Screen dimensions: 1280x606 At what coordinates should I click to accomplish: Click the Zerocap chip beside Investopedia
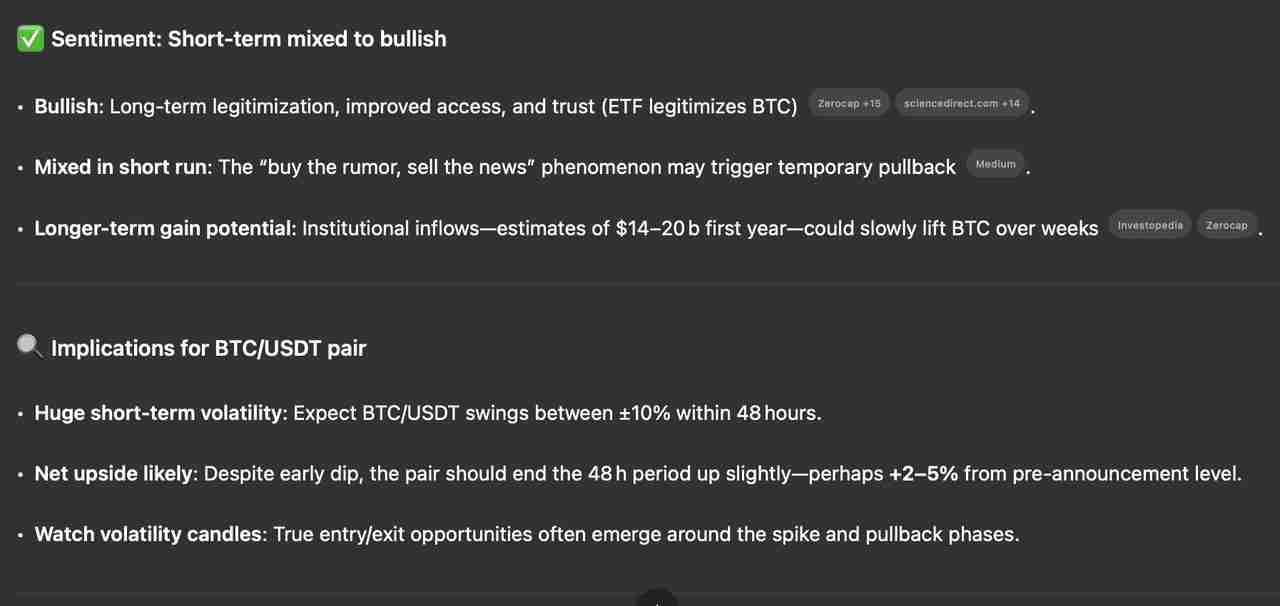click(1226, 226)
